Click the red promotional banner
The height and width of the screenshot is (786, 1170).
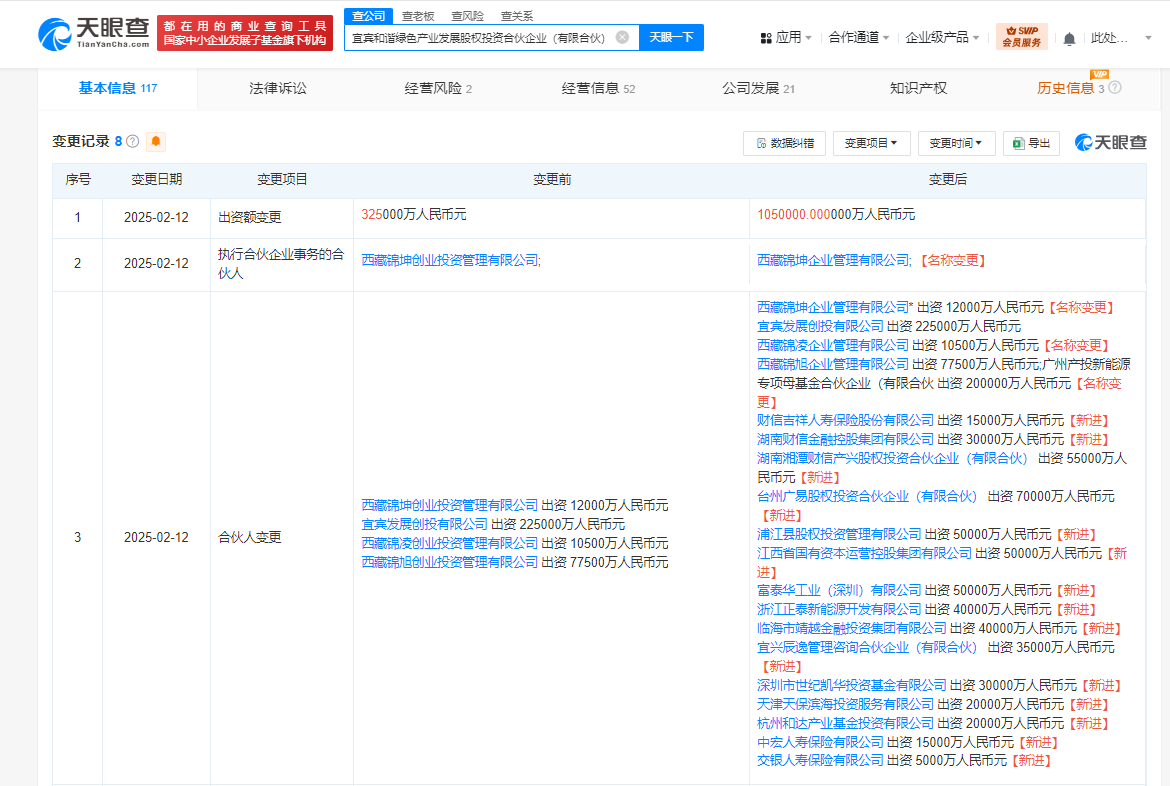coord(245,34)
